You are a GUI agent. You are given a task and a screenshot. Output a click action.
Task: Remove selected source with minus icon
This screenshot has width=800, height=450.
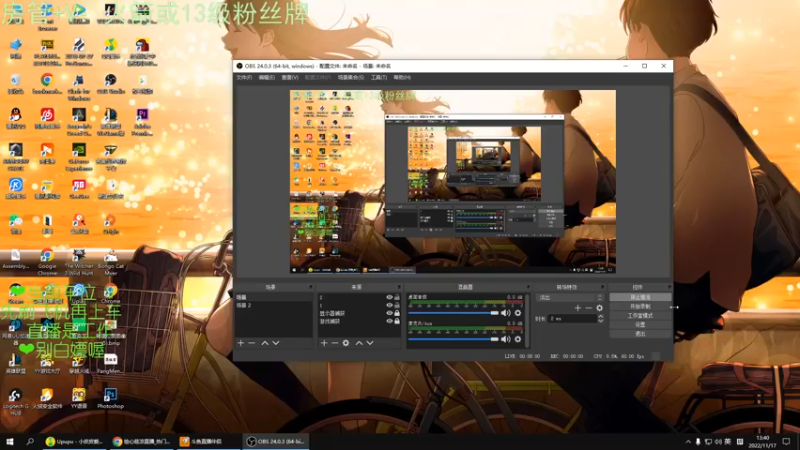point(335,343)
